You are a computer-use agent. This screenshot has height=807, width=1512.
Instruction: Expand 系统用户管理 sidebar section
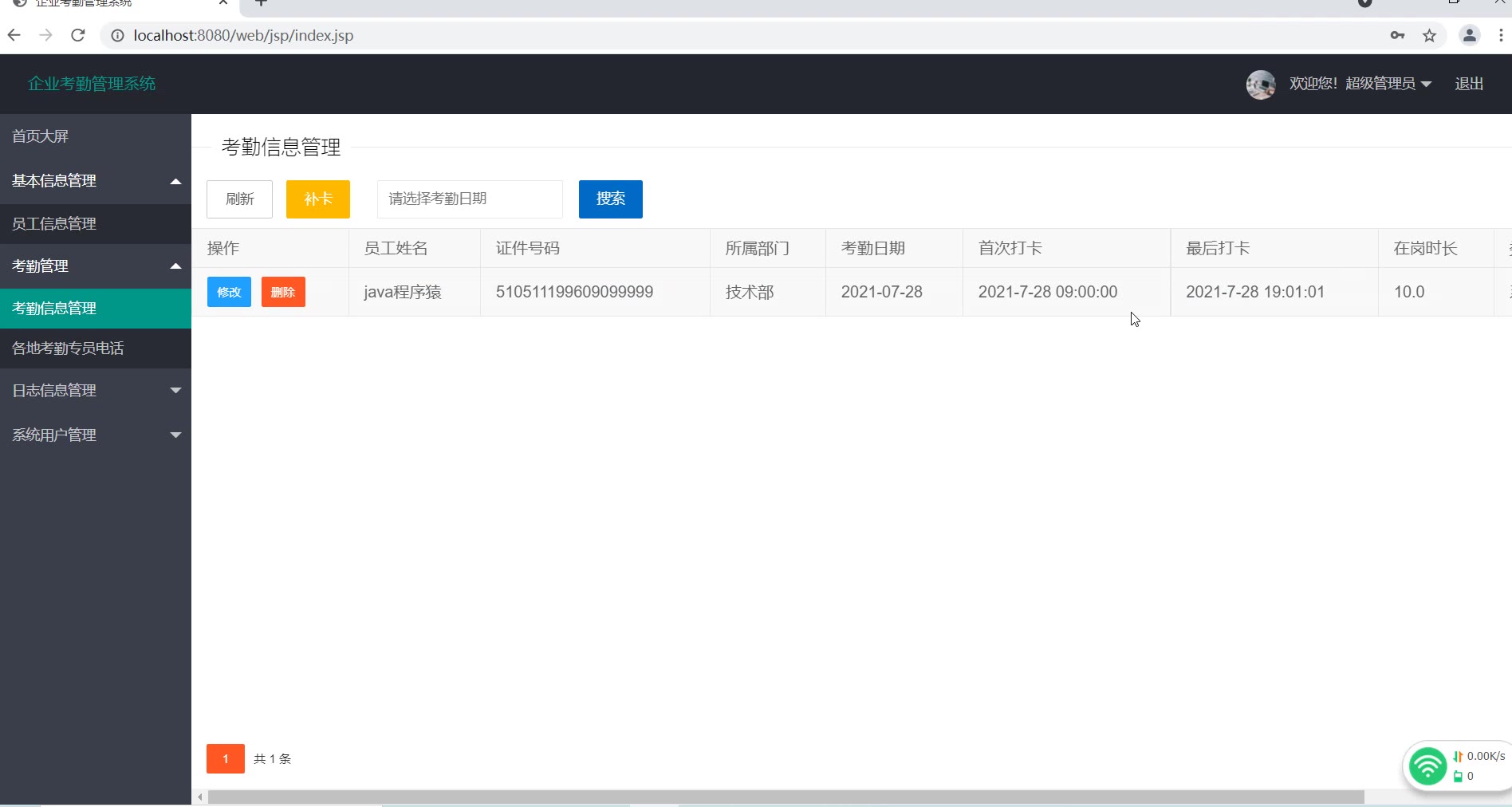point(96,435)
